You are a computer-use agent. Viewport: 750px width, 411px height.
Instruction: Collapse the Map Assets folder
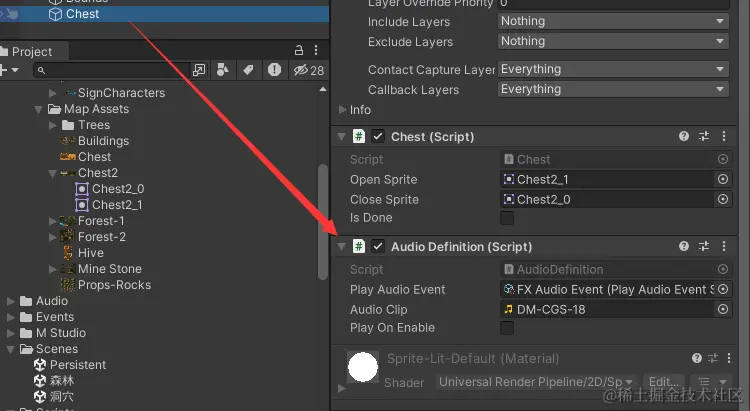click(x=39, y=109)
